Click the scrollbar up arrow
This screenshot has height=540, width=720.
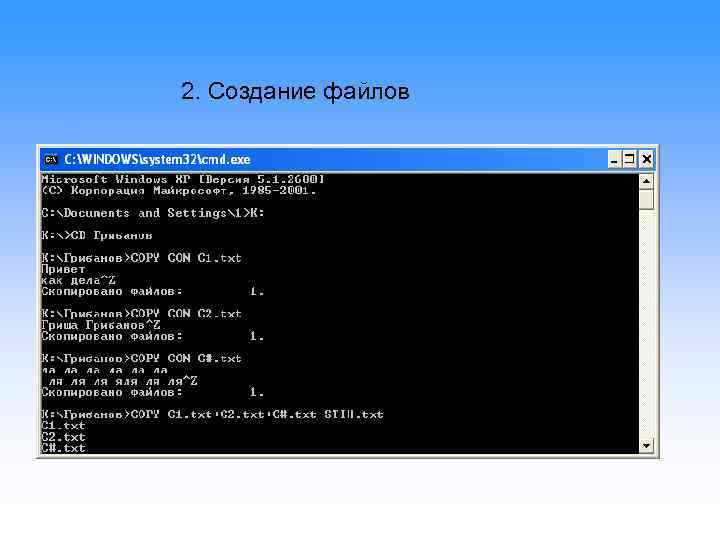click(x=646, y=181)
